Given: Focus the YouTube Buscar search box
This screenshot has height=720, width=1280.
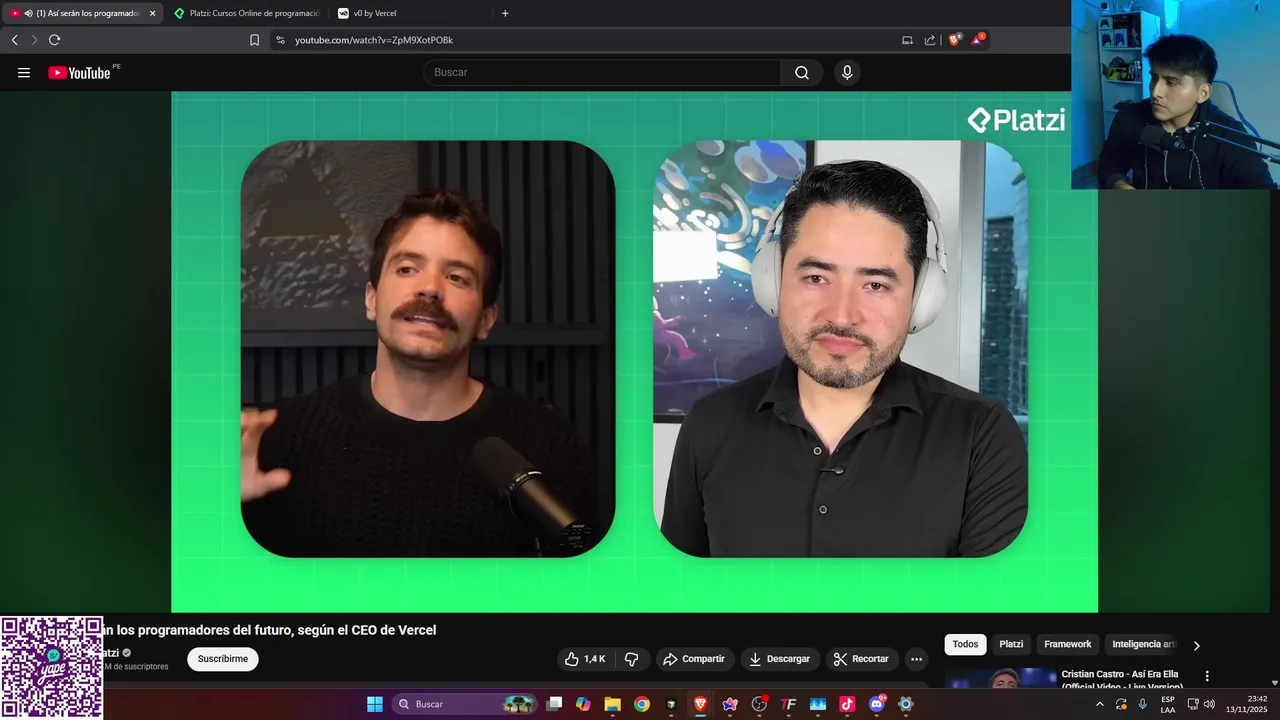Looking at the screenshot, I should 602,72.
